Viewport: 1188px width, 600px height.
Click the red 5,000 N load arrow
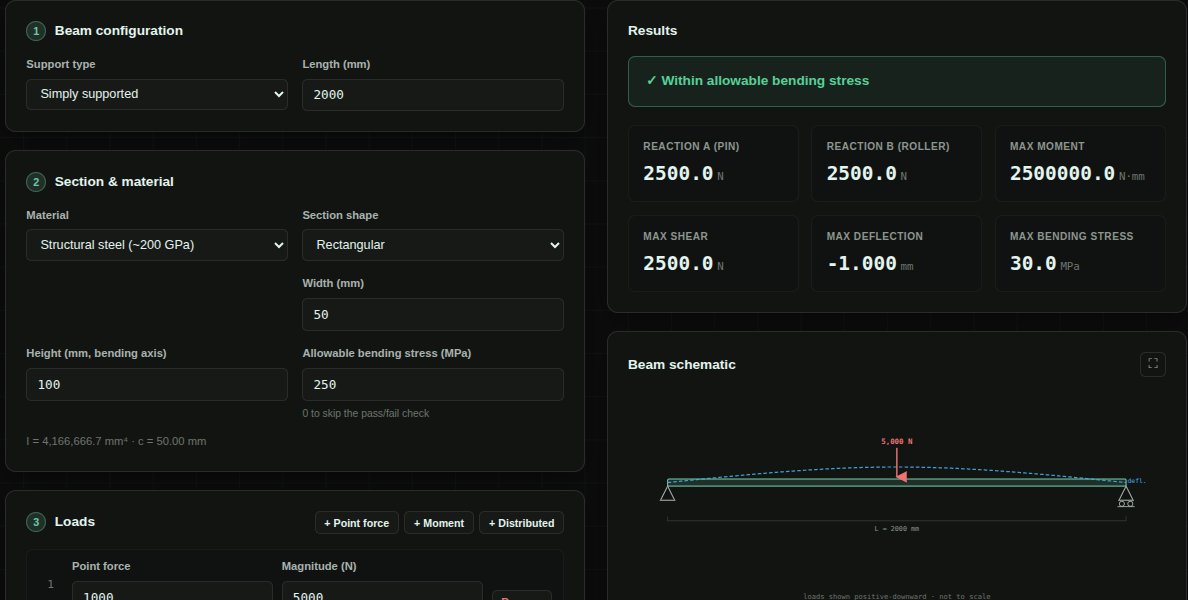pyautogui.click(x=899, y=464)
